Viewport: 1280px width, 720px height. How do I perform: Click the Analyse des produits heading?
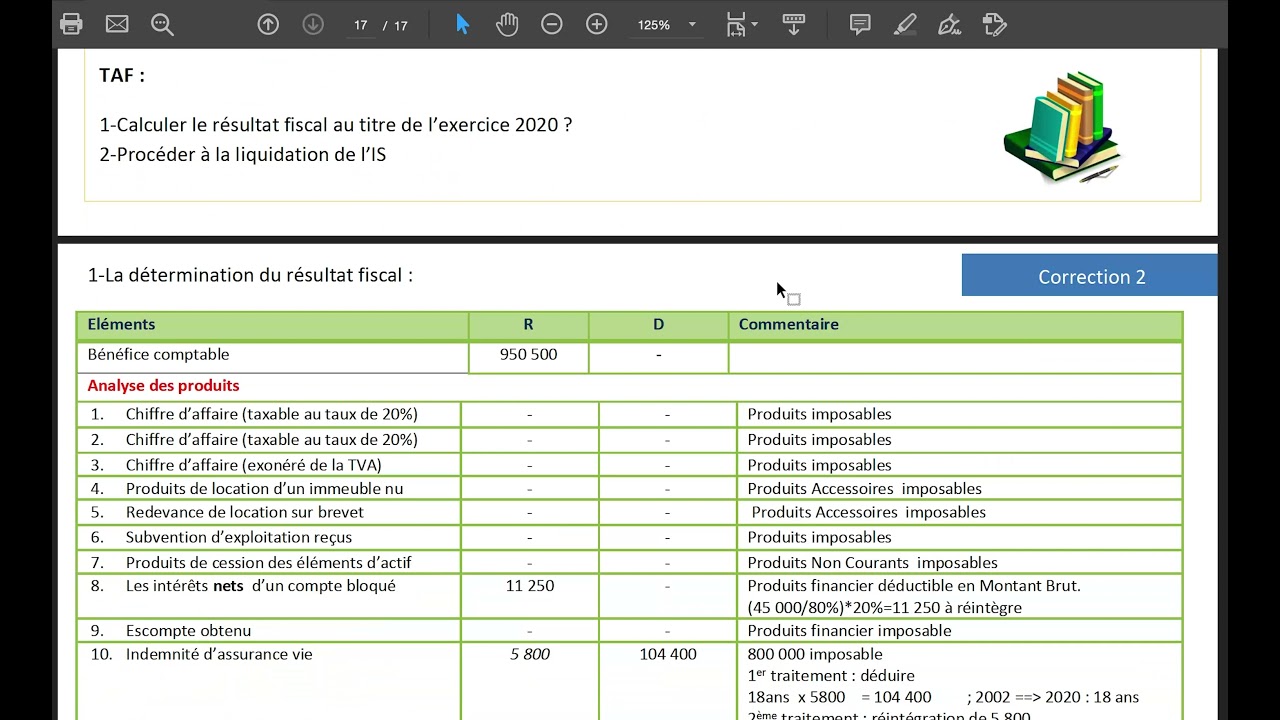163,385
